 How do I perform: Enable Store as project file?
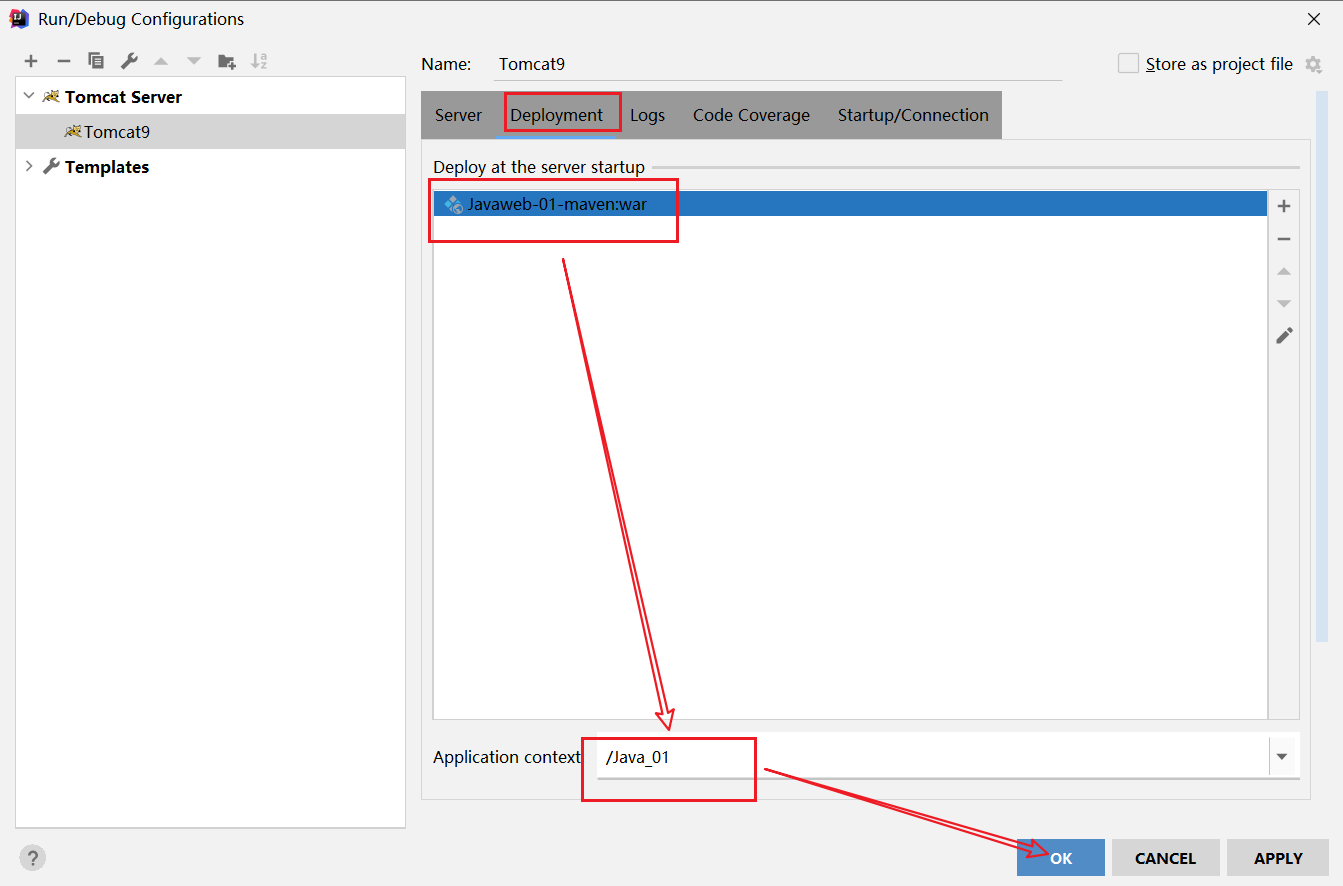point(1128,64)
